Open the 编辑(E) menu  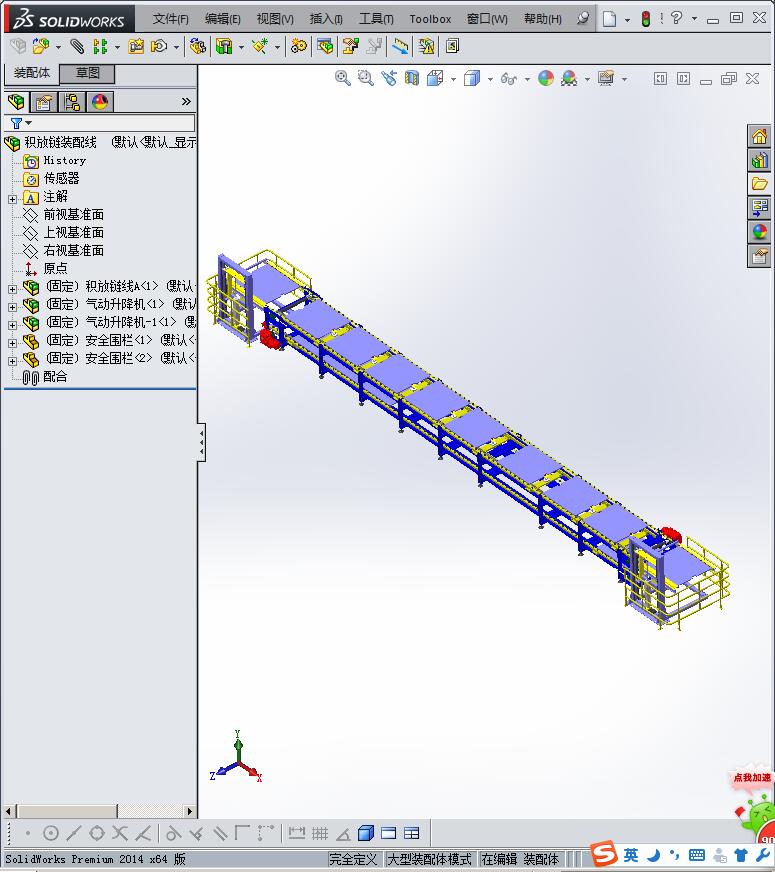pyautogui.click(x=222, y=19)
